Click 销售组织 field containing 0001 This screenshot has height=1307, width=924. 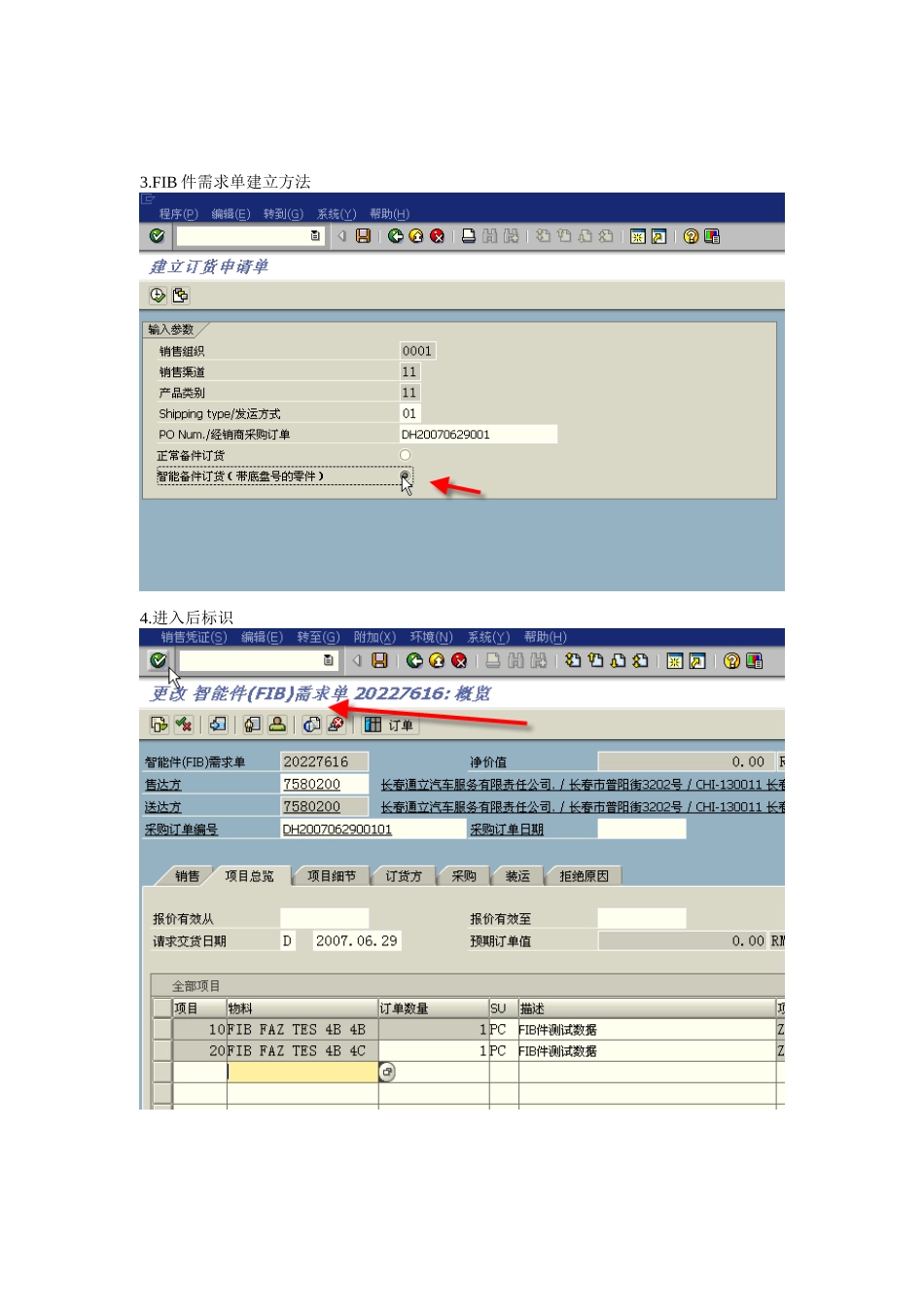[x=418, y=351]
